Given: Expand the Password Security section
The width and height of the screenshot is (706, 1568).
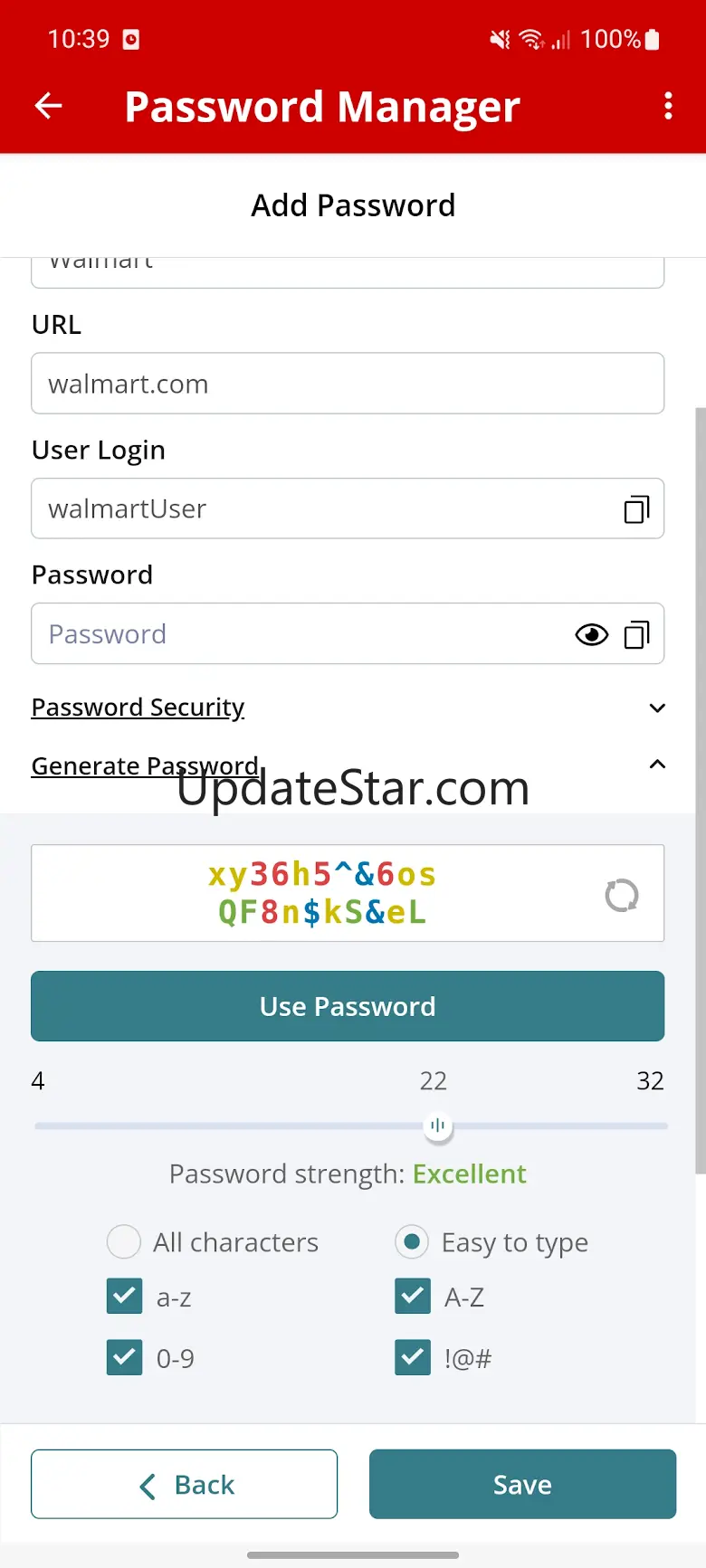Looking at the screenshot, I should pos(657,708).
